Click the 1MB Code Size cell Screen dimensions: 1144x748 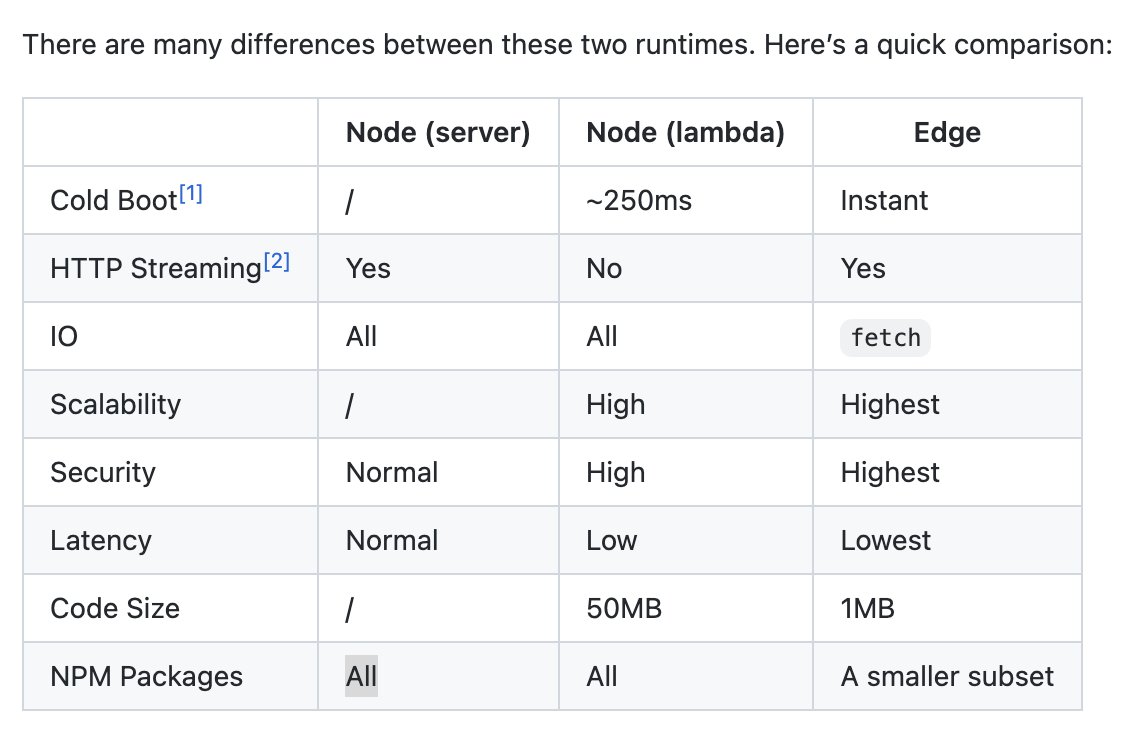tap(867, 609)
